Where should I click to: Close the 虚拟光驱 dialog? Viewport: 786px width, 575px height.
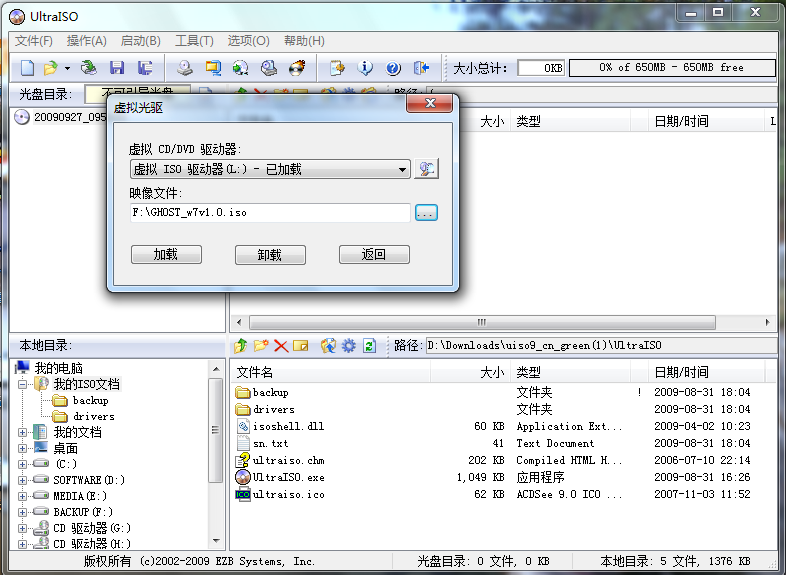click(x=430, y=103)
